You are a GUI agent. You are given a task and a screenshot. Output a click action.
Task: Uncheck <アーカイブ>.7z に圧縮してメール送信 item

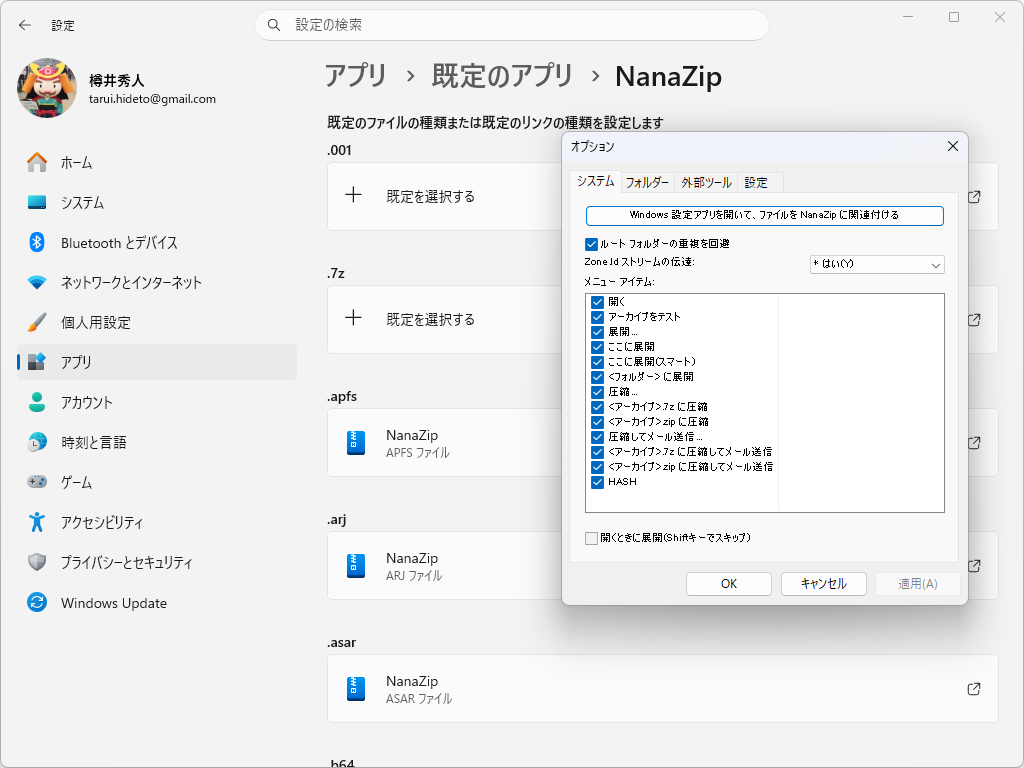[597, 452]
